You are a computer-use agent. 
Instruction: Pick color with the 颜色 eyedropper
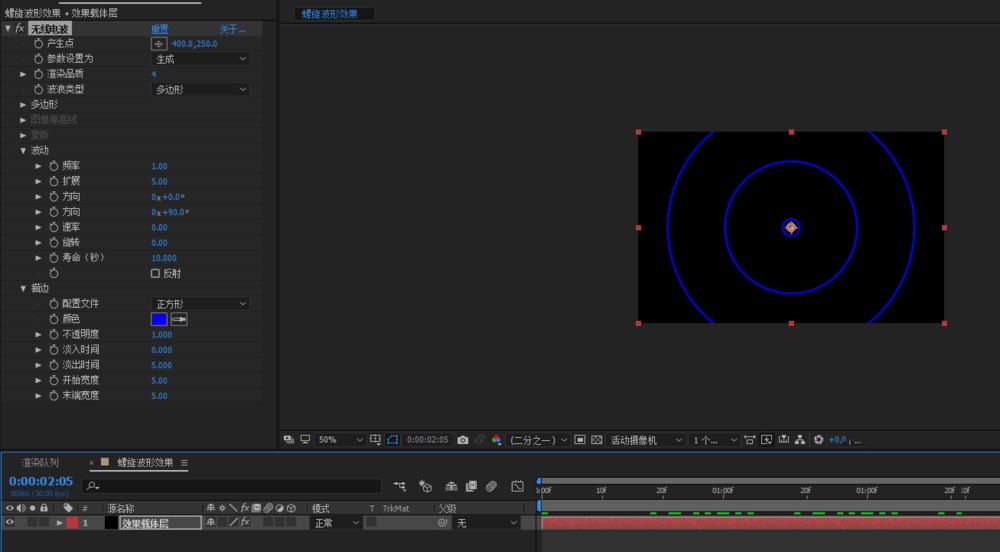click(x=179, y=319)
